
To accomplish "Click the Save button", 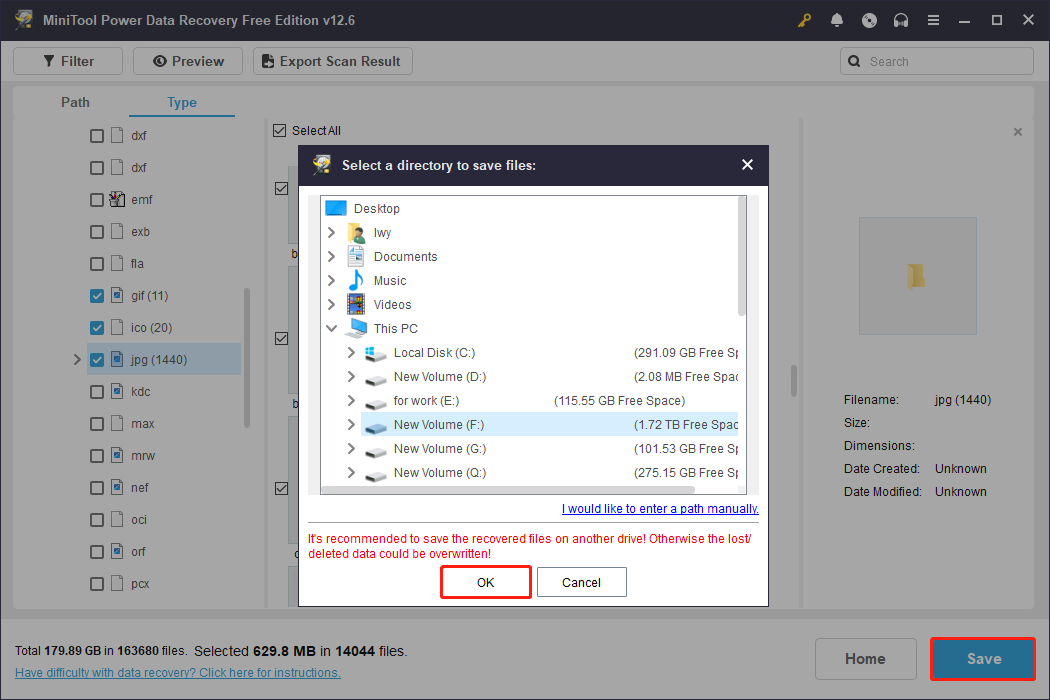I will tap(983, 659).
